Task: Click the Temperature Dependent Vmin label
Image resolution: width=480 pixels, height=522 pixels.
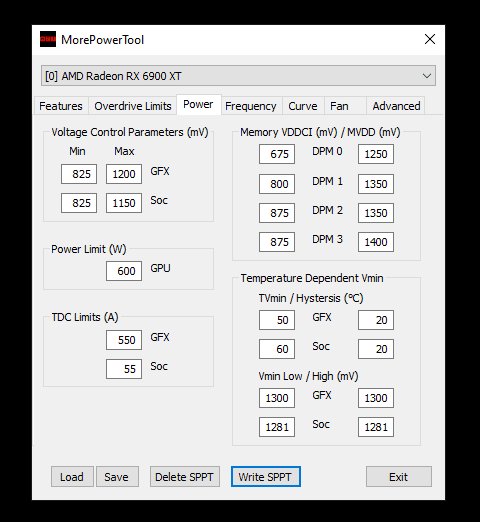Action: click(x=312, y=278)
